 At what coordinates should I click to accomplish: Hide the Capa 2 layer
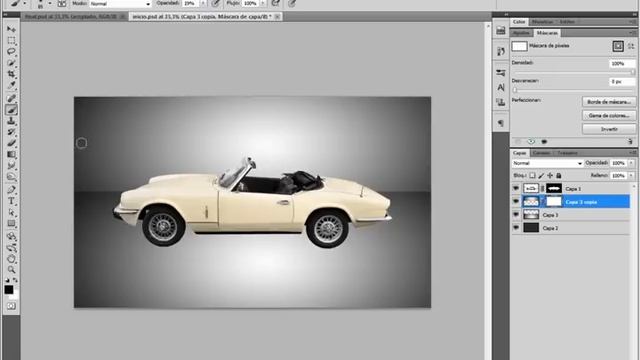point(516,228)
